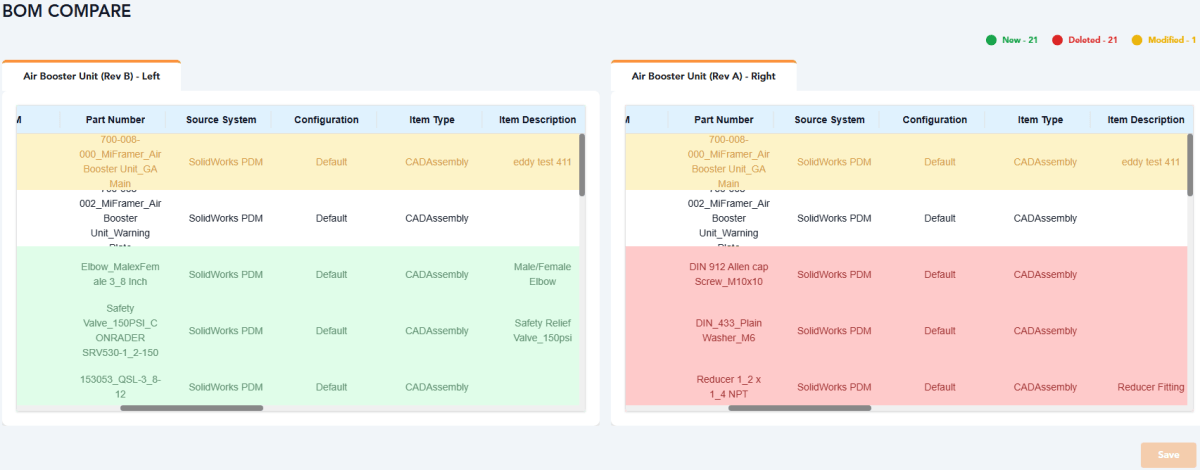Image resolution: width=1200 pixels, height=470 pixels.
Task: Click the left table vertical scrollbar
Action: point(582,165)
